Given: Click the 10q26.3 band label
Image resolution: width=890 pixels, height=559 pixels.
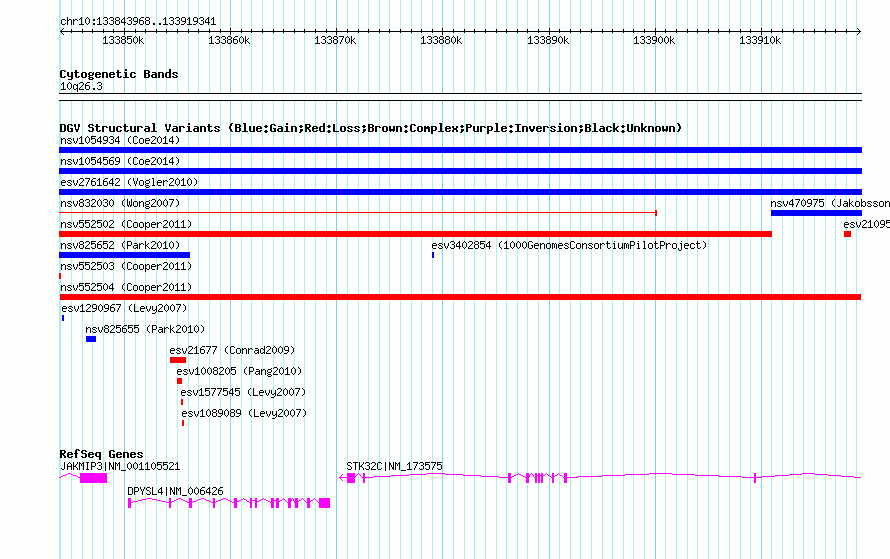Looking at the screenshot, I should [x=81, y=86].
